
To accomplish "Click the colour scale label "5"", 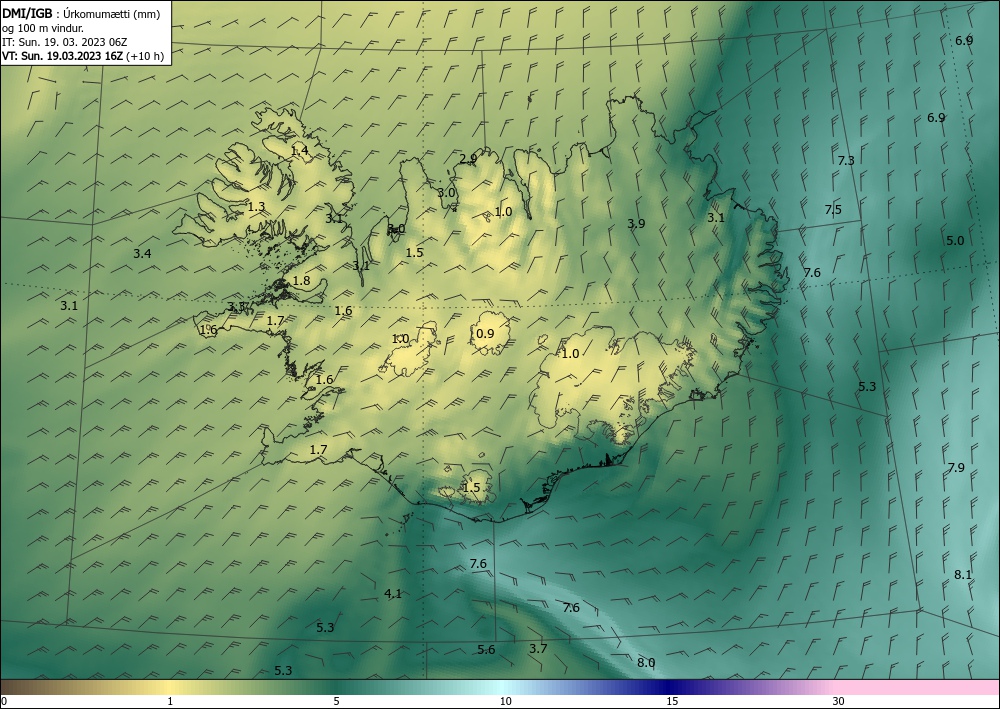I will click(336, 702).
